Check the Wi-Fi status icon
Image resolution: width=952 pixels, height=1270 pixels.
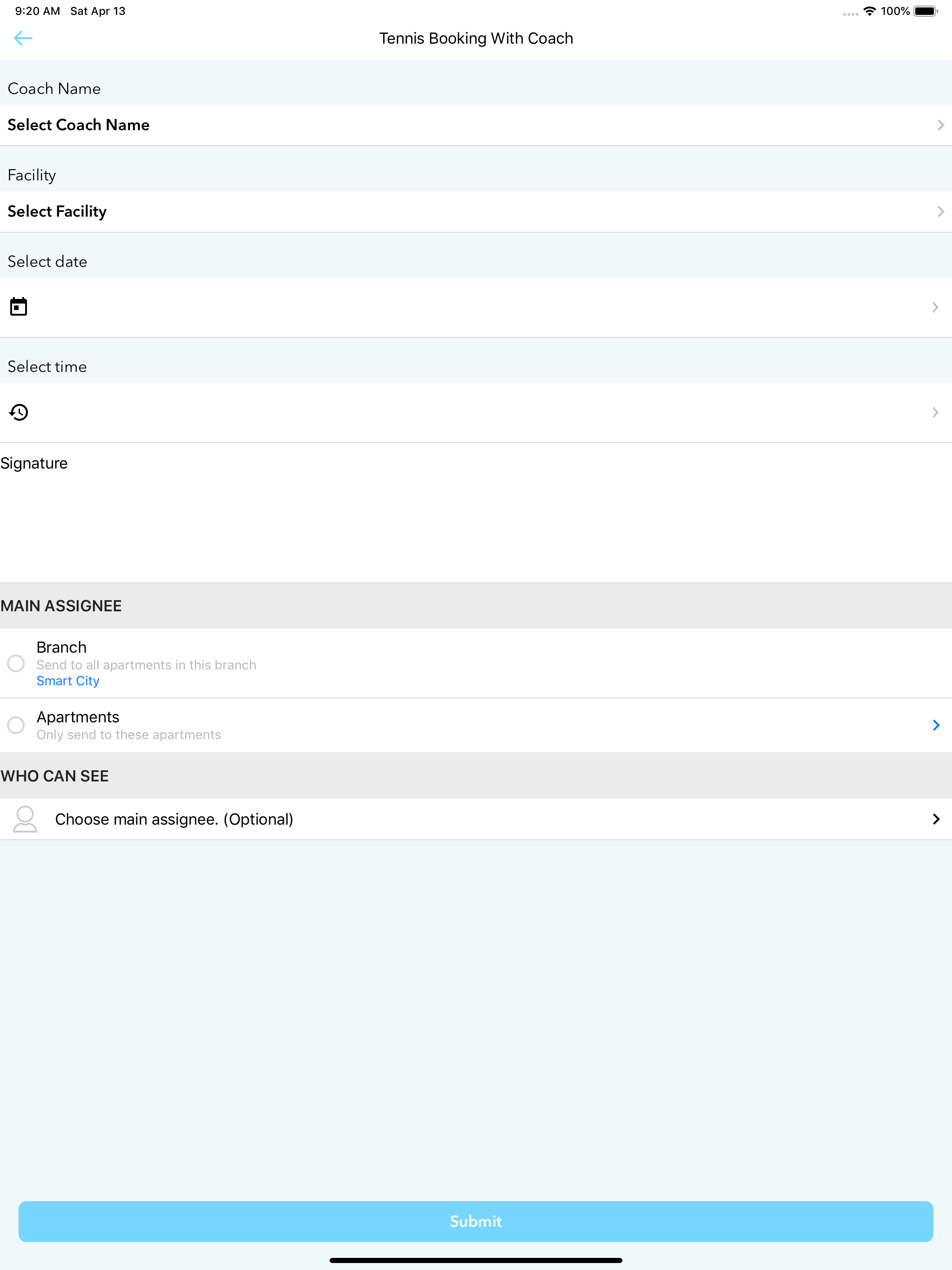point(869,11)
